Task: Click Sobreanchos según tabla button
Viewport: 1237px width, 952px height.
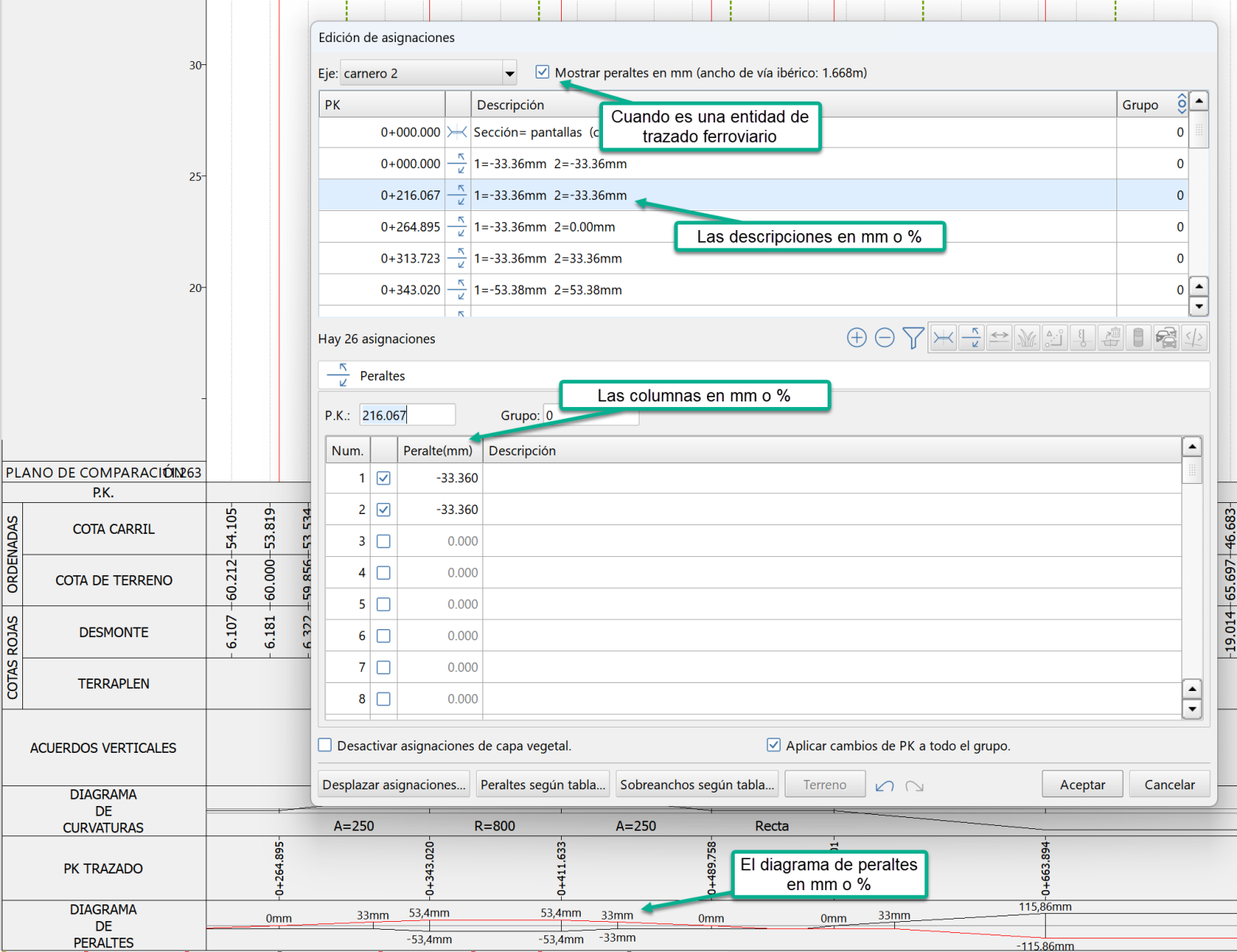Action: coord(697,785)
